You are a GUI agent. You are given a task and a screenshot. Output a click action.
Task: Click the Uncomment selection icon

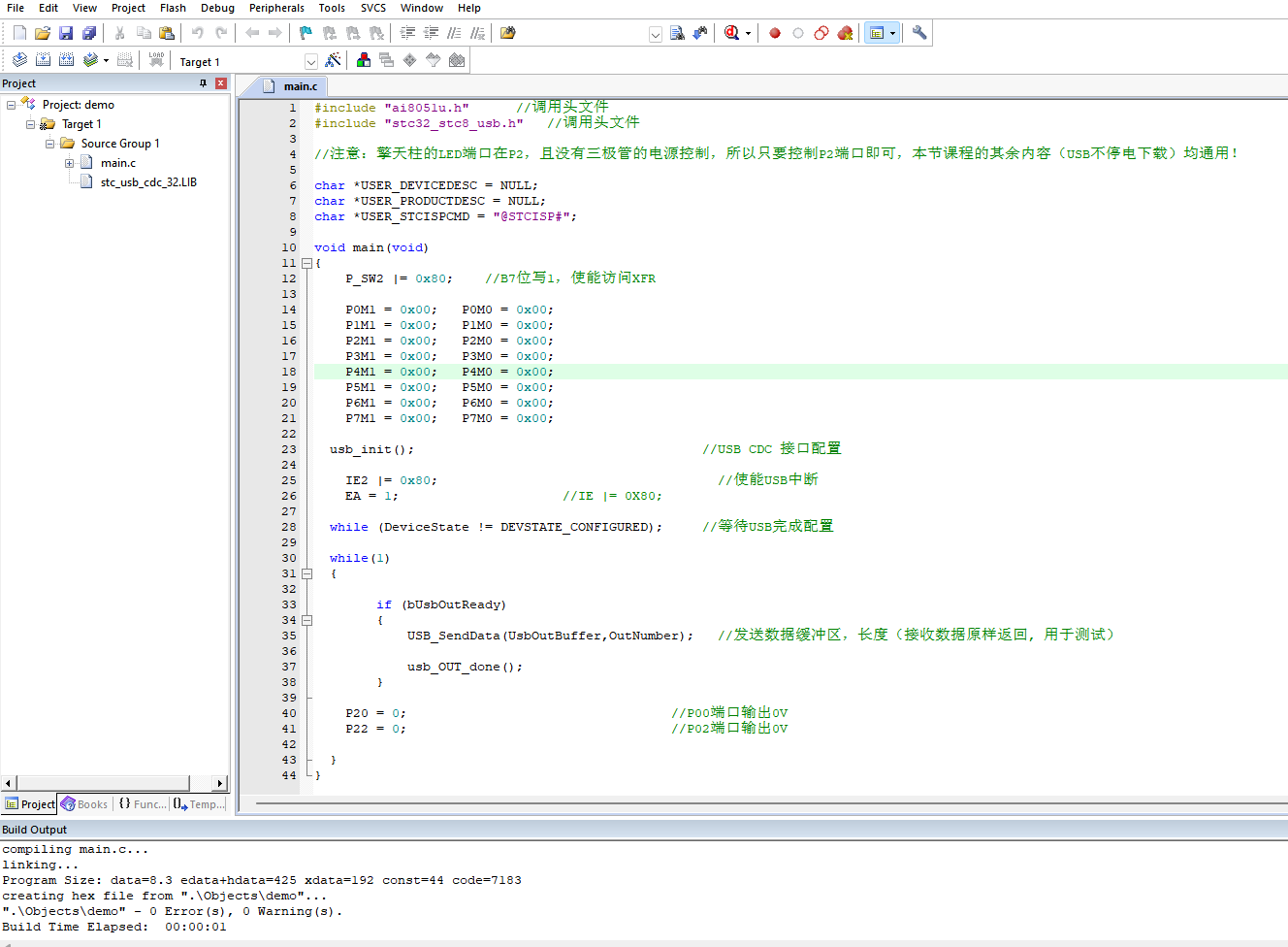point(477,33)
